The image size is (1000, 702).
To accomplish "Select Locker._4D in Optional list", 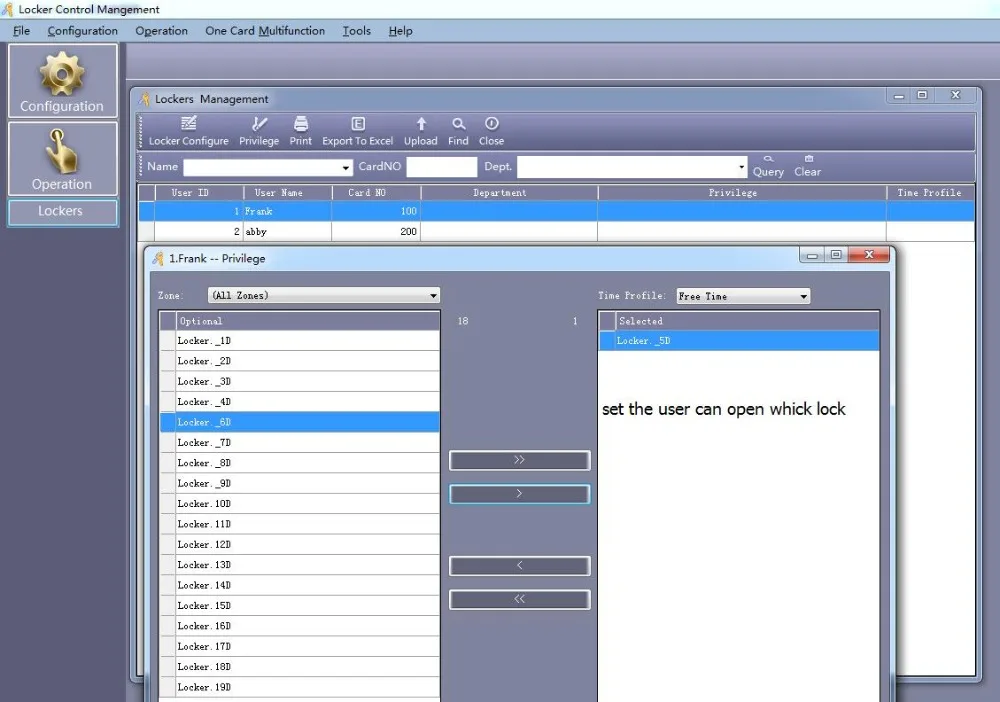I will pyautogui.click(x=300, y=402).
